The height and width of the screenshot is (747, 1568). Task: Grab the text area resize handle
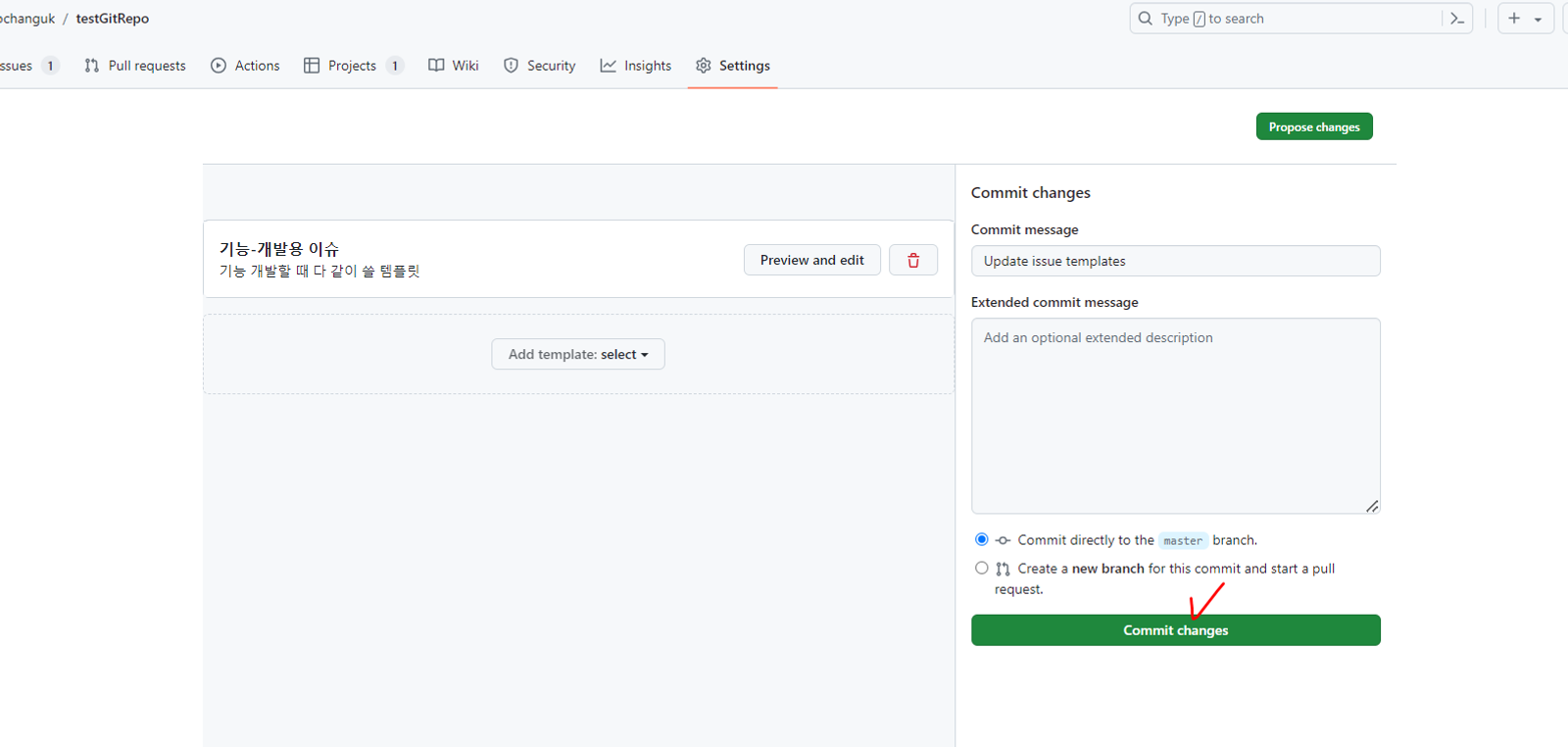(x=1372, y=506)
